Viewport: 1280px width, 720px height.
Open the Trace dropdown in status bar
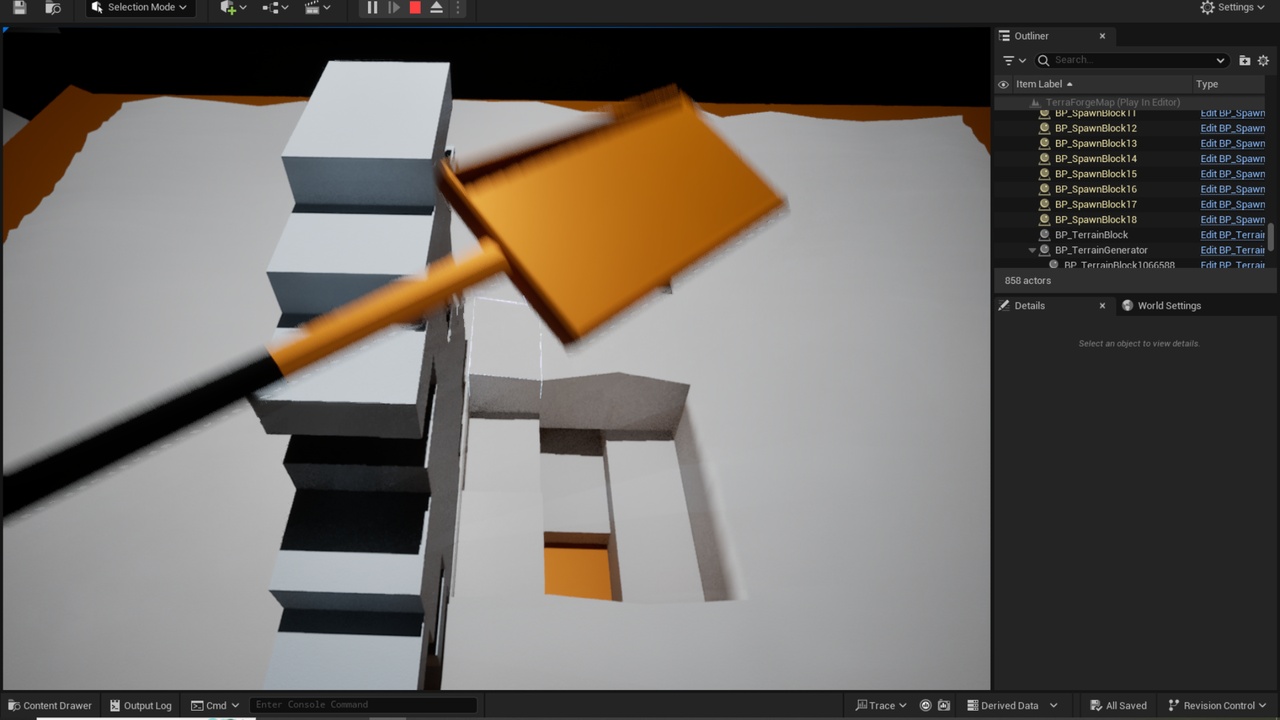(881, 706)
